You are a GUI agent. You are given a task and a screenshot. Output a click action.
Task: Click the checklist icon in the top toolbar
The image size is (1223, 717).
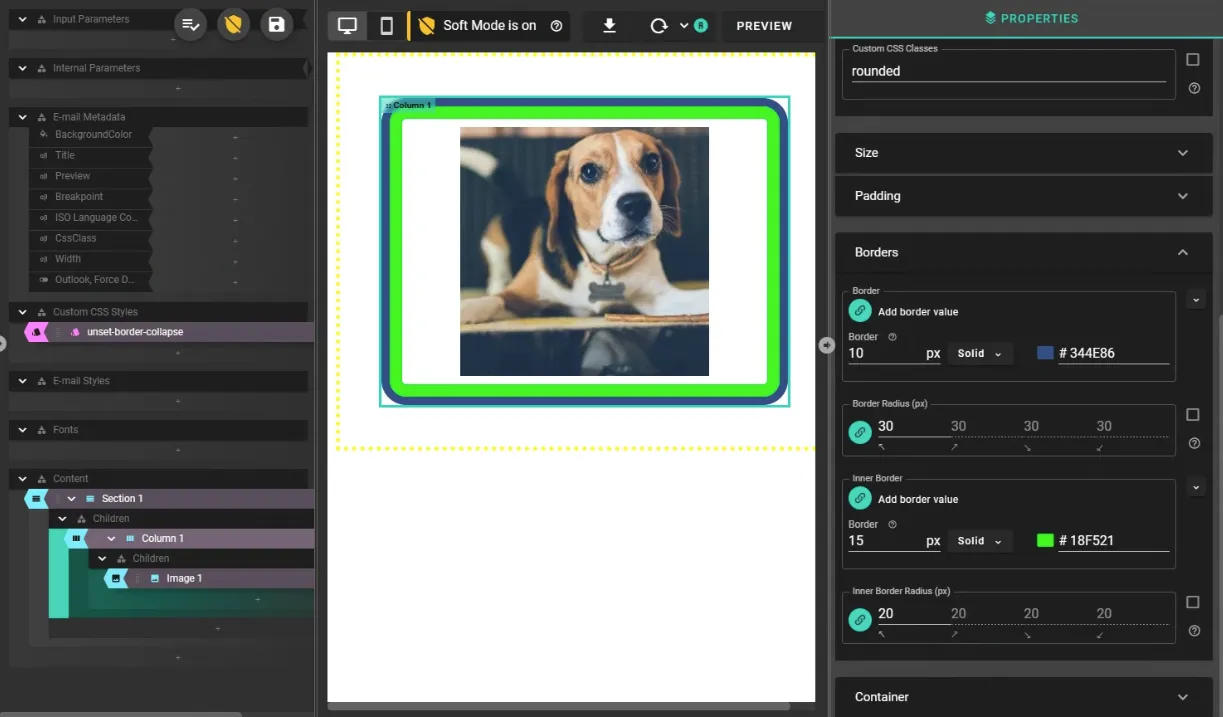click(190, 25)
